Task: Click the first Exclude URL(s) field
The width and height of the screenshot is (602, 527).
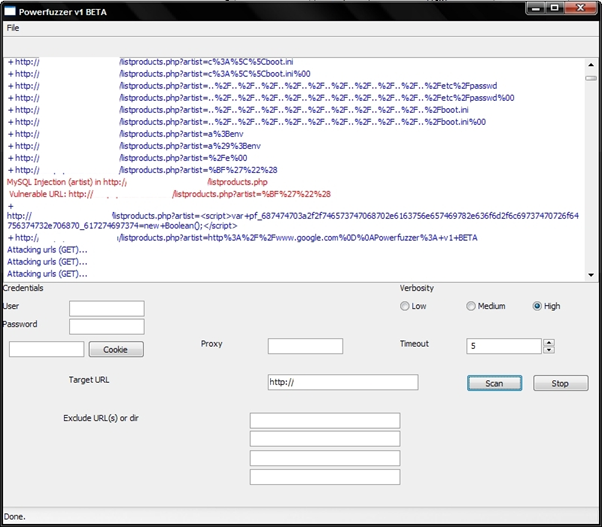Action: 324,420
